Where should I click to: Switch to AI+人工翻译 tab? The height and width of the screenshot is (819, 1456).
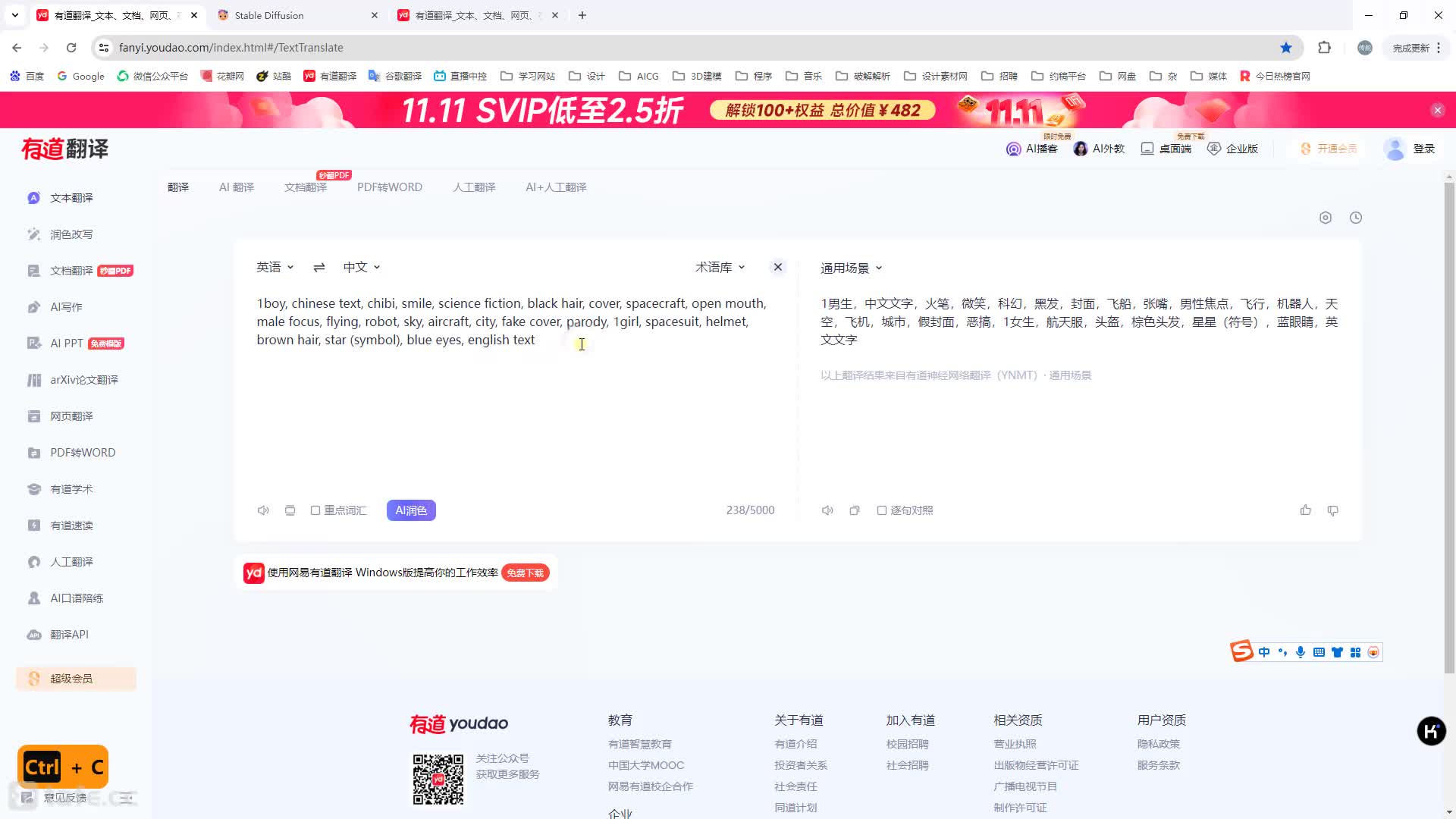556,187
